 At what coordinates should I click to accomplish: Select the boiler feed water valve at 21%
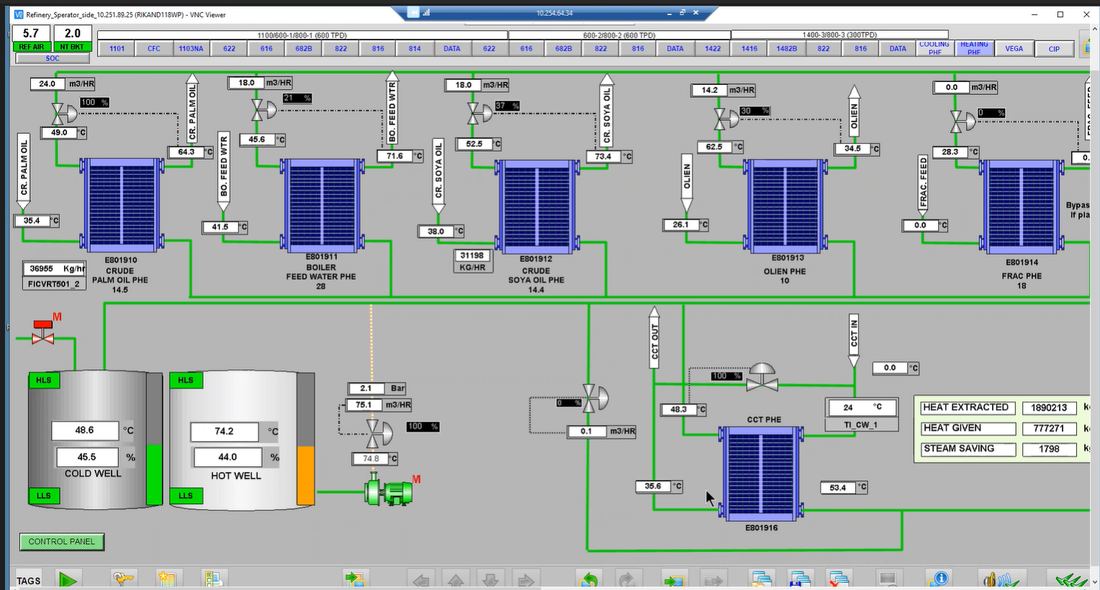[x=264, y=109]
